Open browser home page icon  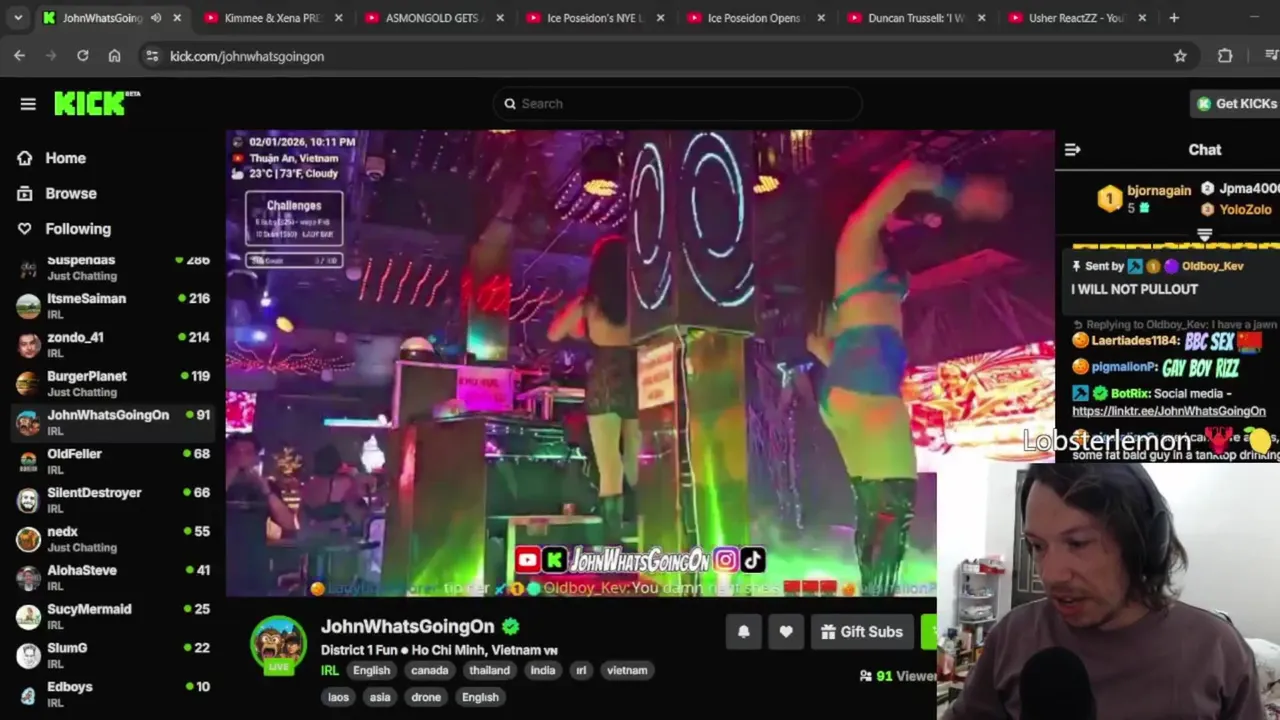(114, 56)
